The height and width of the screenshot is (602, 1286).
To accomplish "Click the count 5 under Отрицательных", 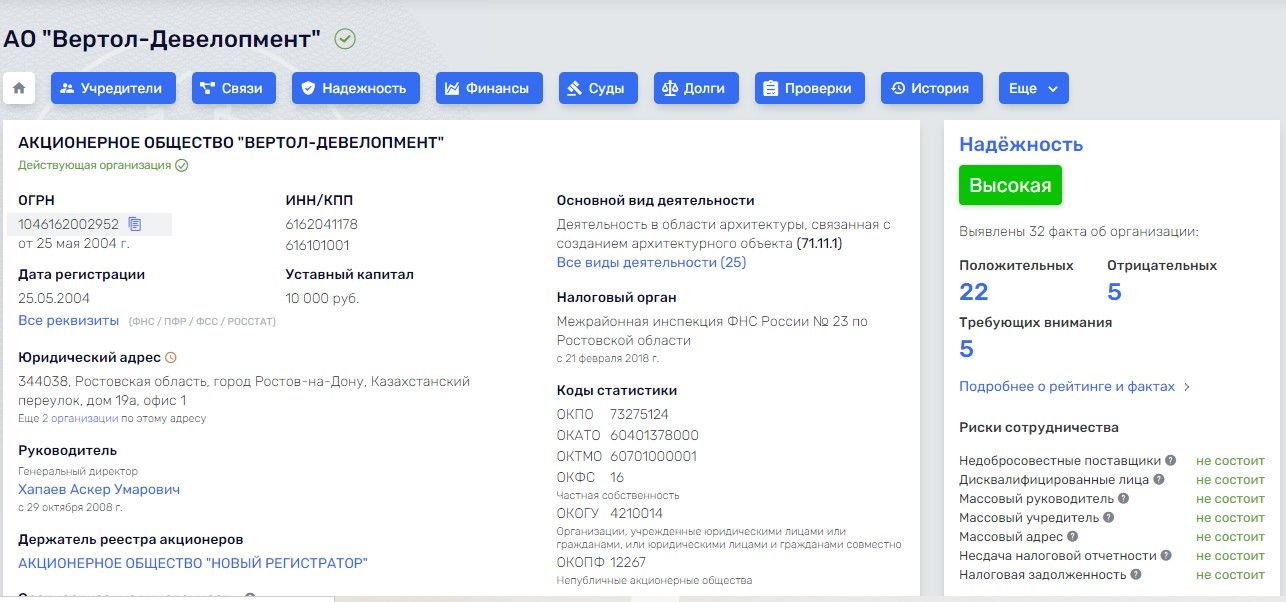I will click(x=1115, y=292).
